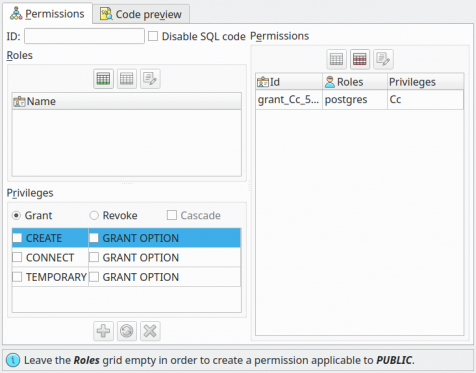Click inside the ID input field
Screen dimensions: 476x373
(84, 36)
